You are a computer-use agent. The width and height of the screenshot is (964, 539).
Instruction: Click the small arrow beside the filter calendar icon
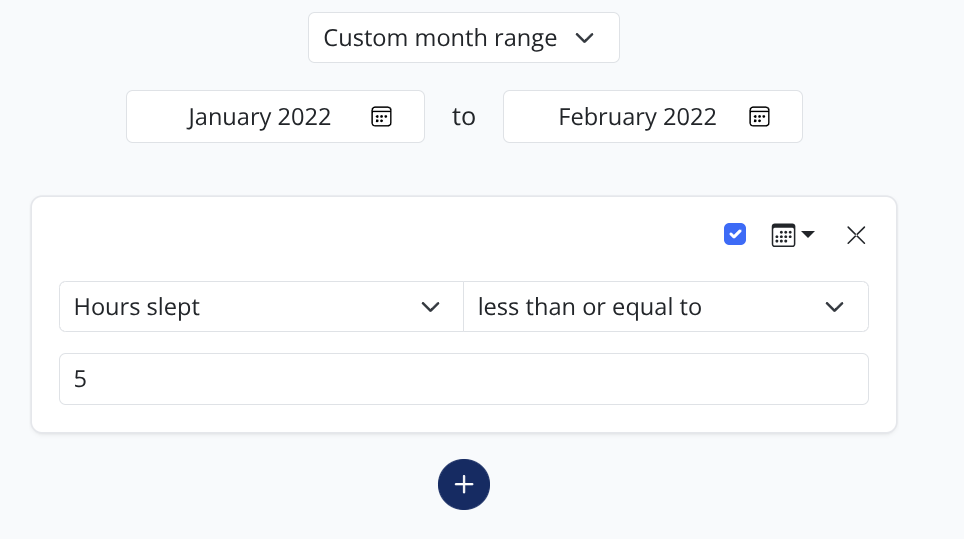808,235
